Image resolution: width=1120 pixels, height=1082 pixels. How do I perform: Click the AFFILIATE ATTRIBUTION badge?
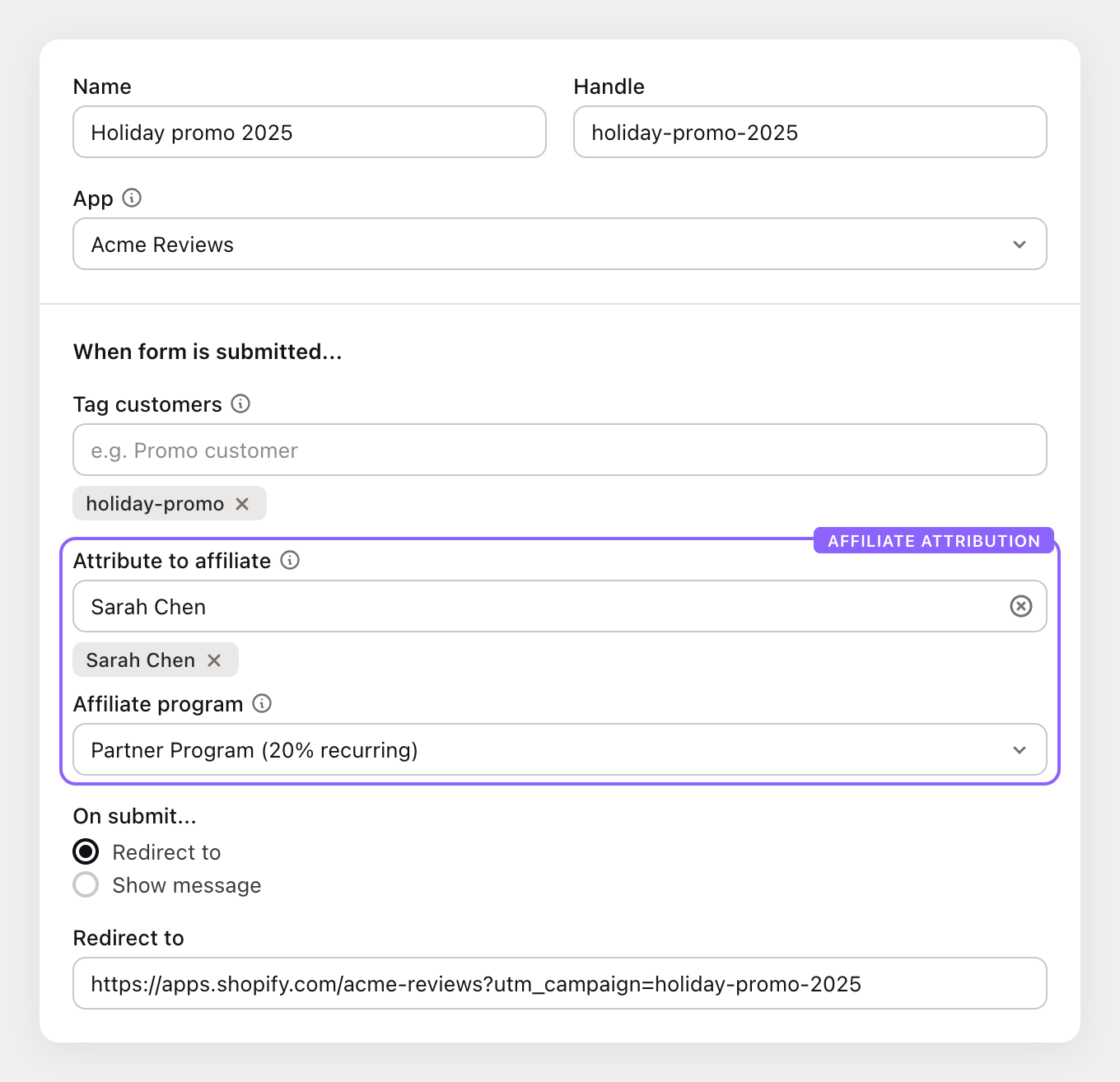pos(933,540)
